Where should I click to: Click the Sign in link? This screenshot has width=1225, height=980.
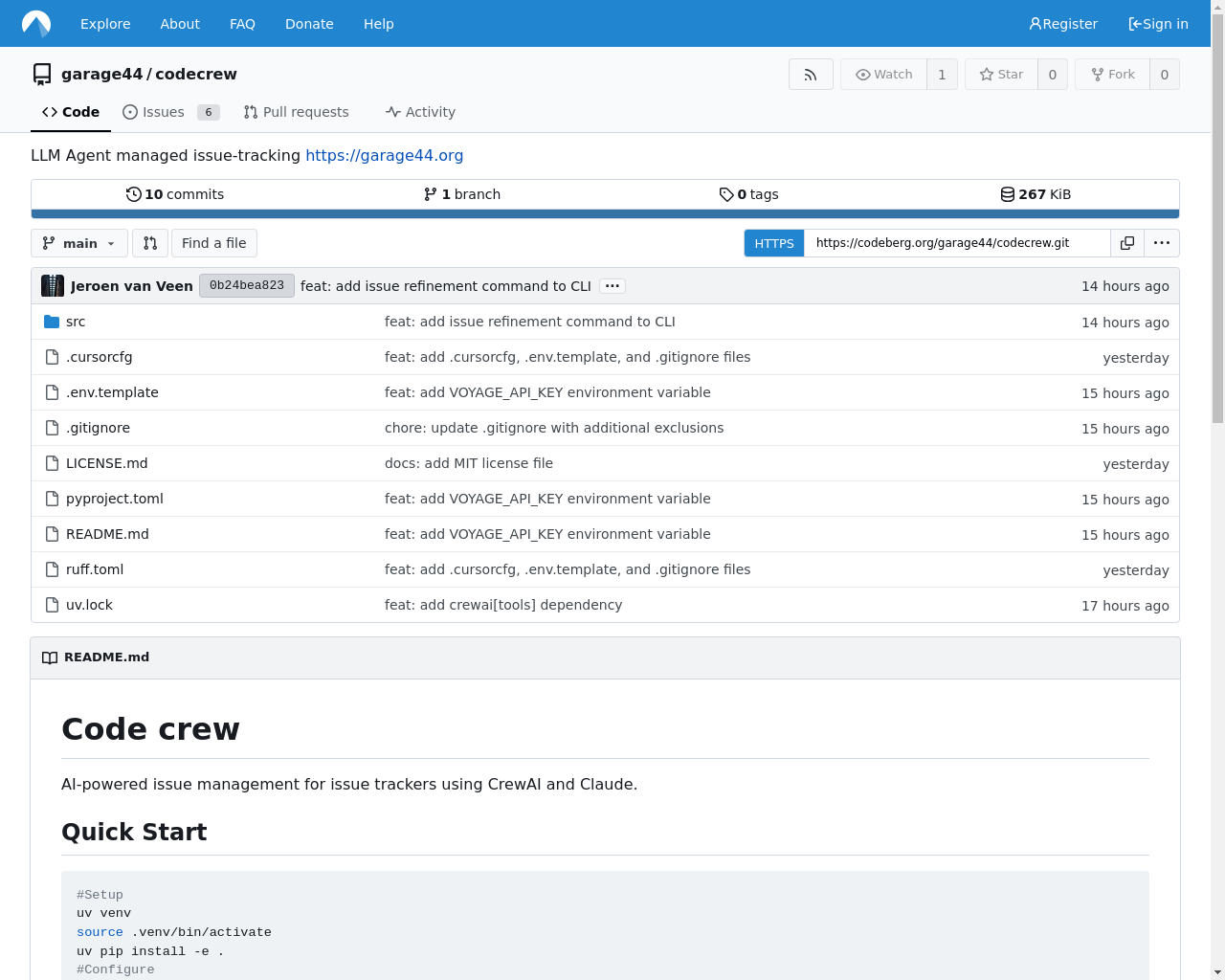click(1158, 24)
